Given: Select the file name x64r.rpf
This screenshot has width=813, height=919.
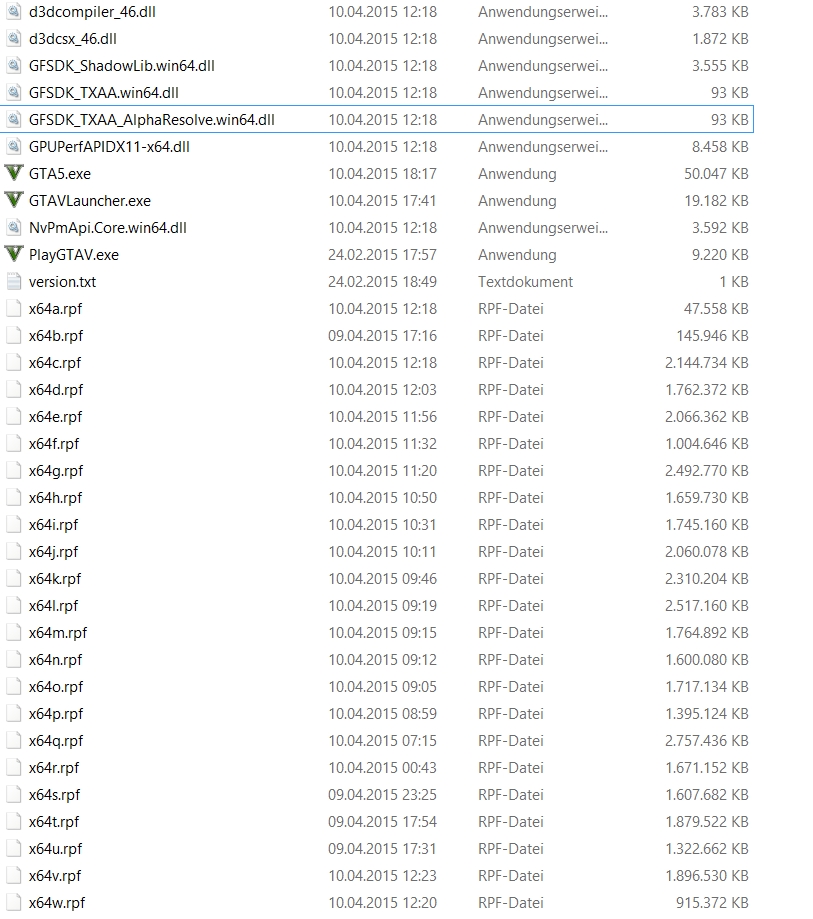Looking at the screenshot, I should tap(54, 768).
